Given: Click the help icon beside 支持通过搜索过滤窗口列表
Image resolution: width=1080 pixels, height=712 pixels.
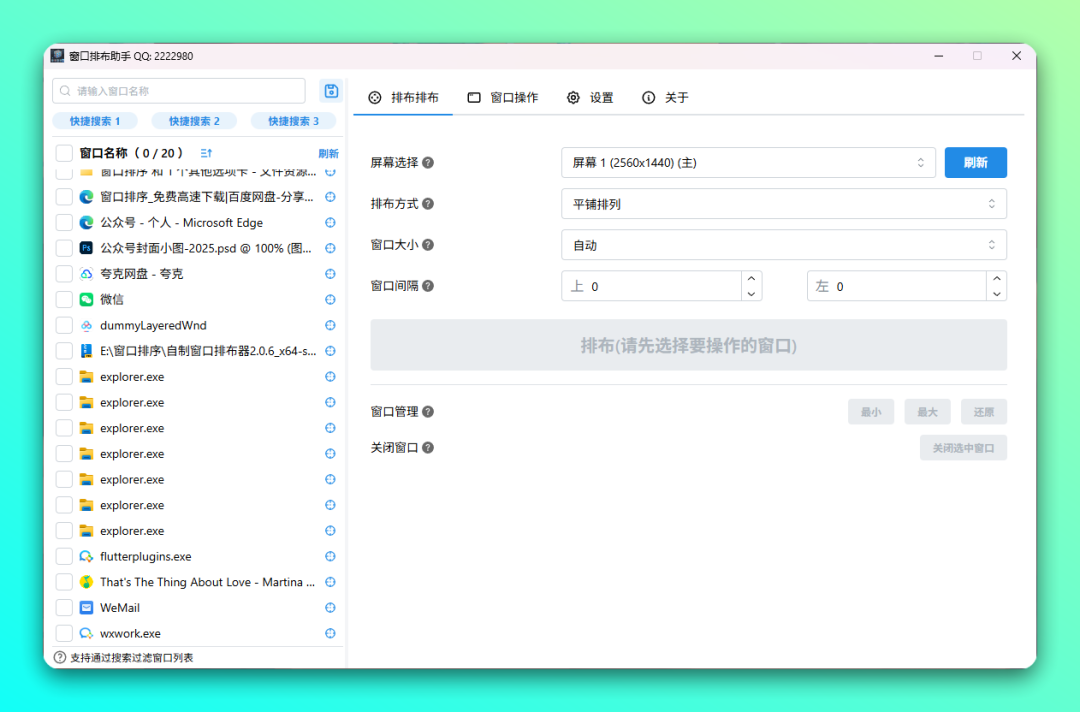Looking at the screenshot, I should [x=60, y=658].
